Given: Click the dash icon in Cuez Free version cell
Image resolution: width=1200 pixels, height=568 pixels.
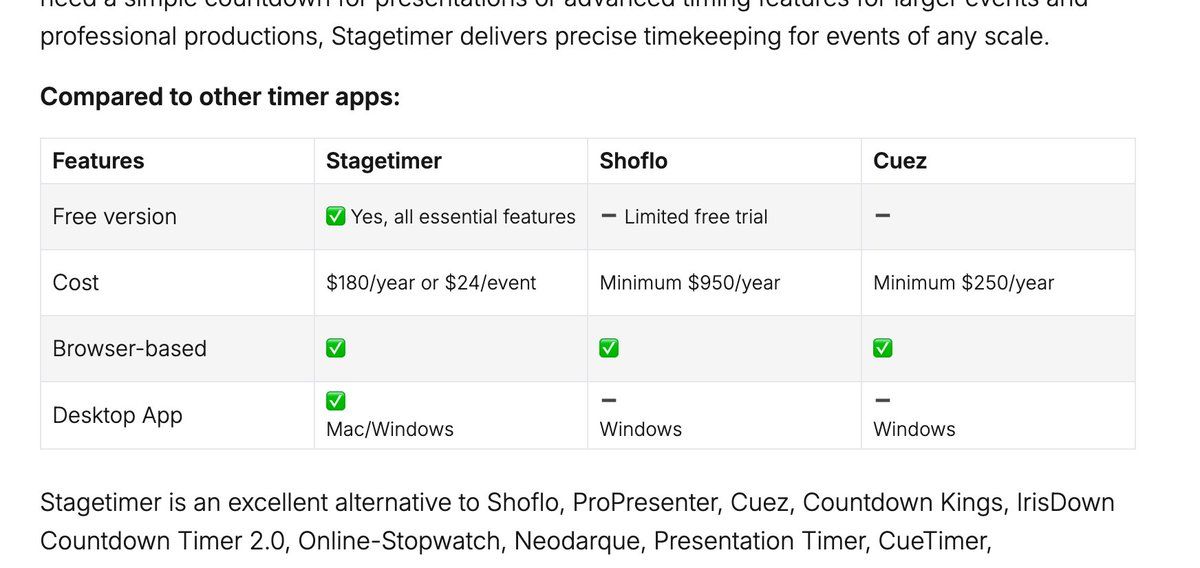Looking at the screenshot, I should tap(882, 216).
